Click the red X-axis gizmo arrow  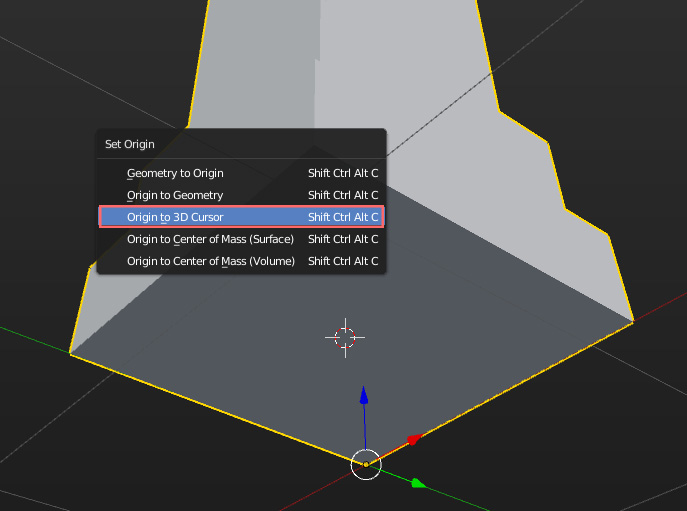click(414, 439)
